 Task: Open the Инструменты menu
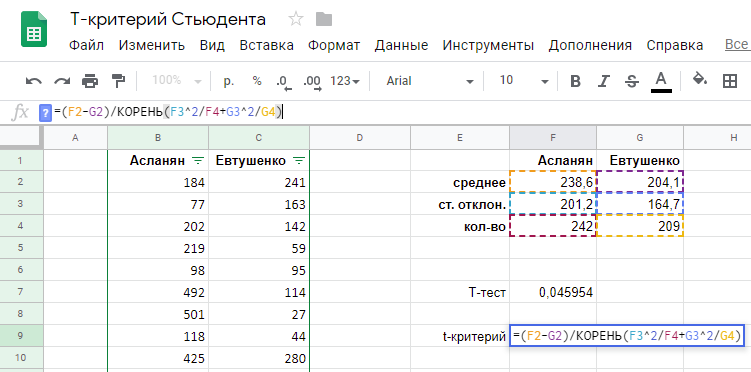[x=488, y=45]
